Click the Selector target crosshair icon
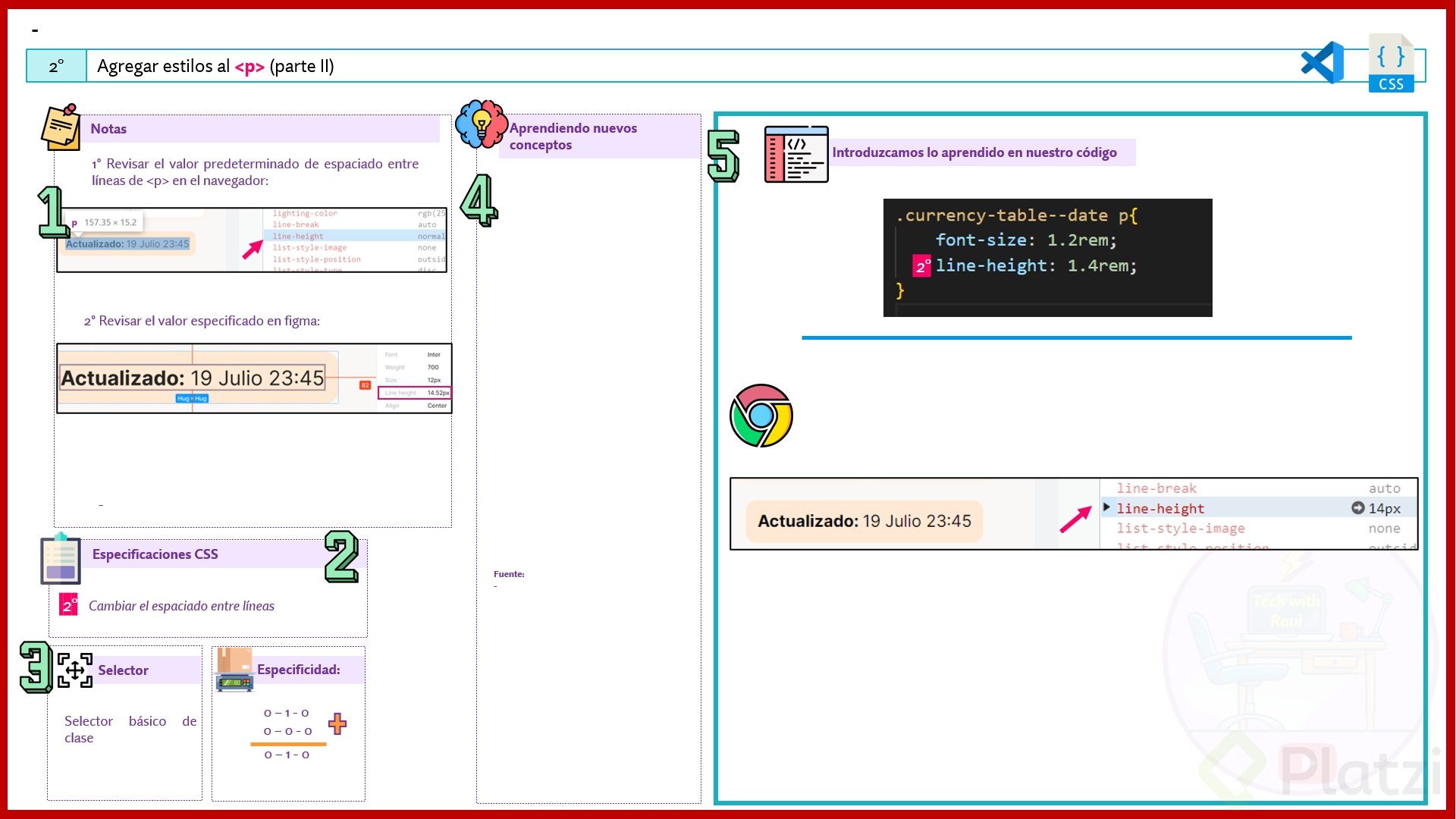The width and height of the screenshot is (1456, 819). click(75, 670)
